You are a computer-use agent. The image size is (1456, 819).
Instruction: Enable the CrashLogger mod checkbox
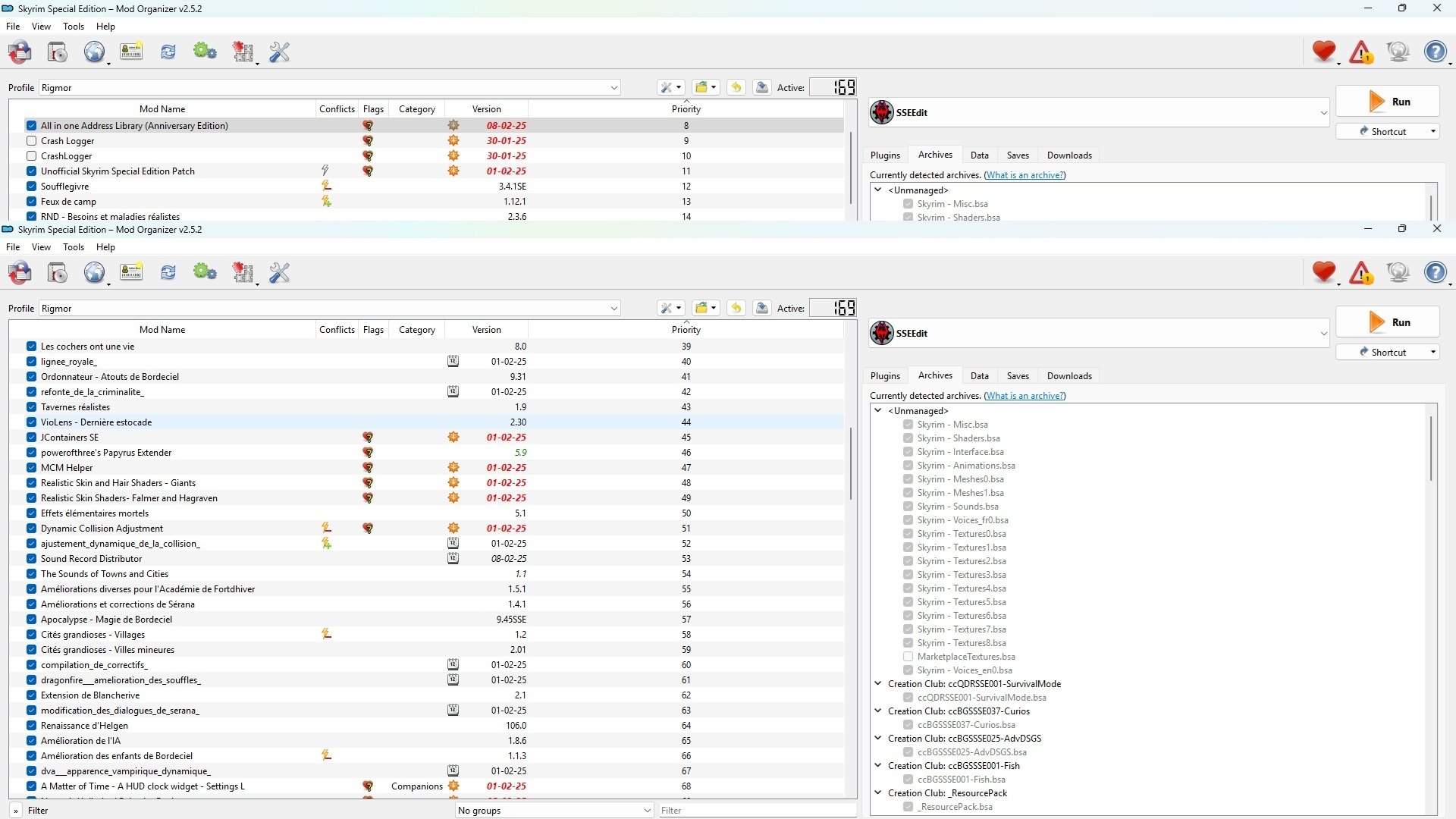[31, 156]
